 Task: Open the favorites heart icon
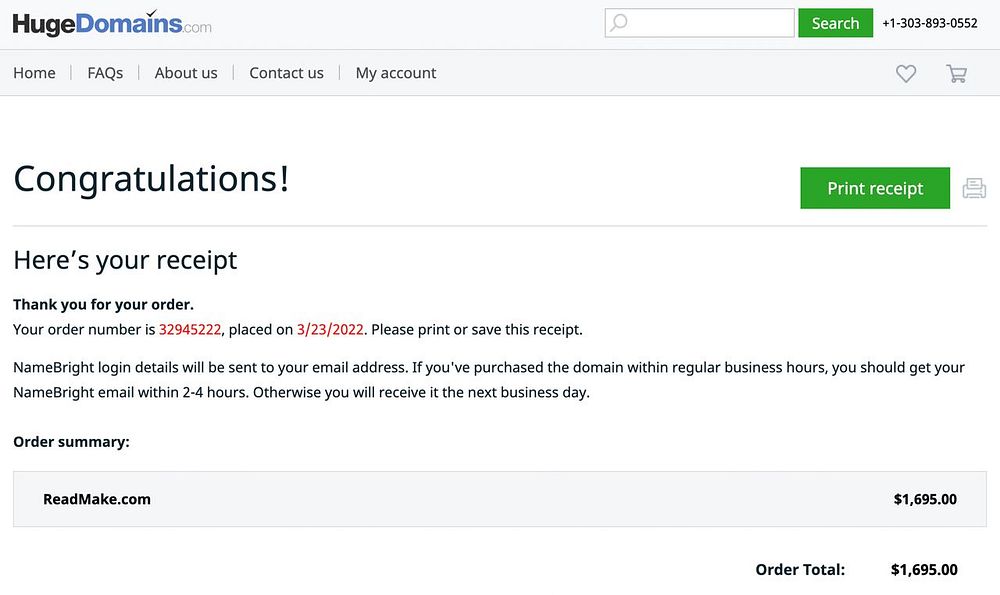tap(906, 73)
